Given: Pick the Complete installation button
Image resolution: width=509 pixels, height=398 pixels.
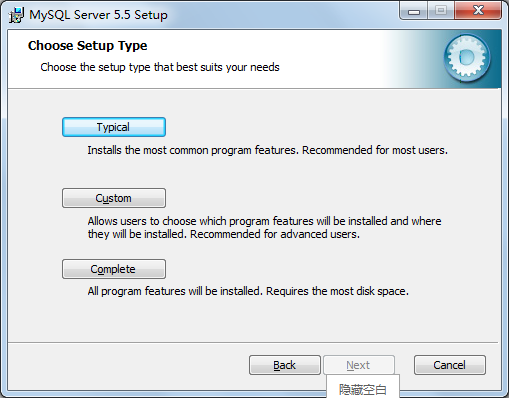Looking at the screenshot, I should (114, 269).
